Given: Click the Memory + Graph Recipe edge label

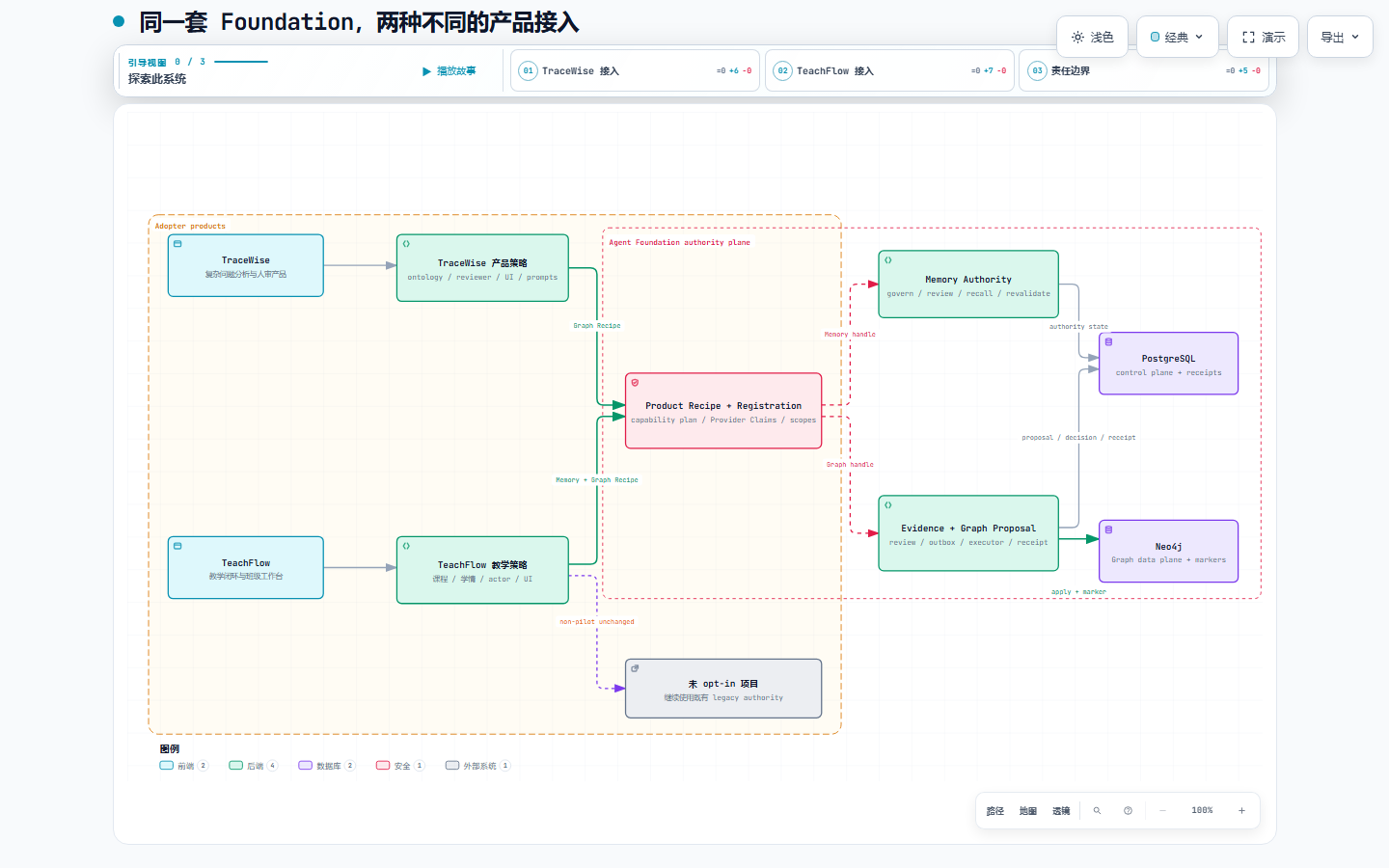Looking at the screenshot, I should [597, 480].
